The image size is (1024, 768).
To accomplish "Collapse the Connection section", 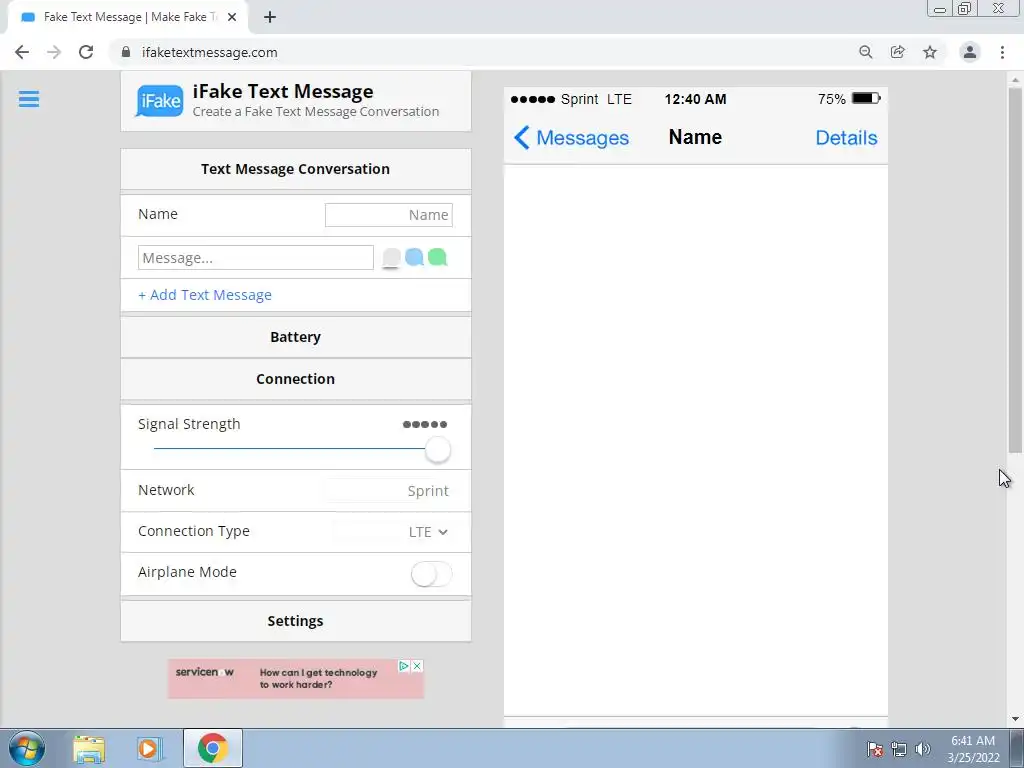I will 296,379.
